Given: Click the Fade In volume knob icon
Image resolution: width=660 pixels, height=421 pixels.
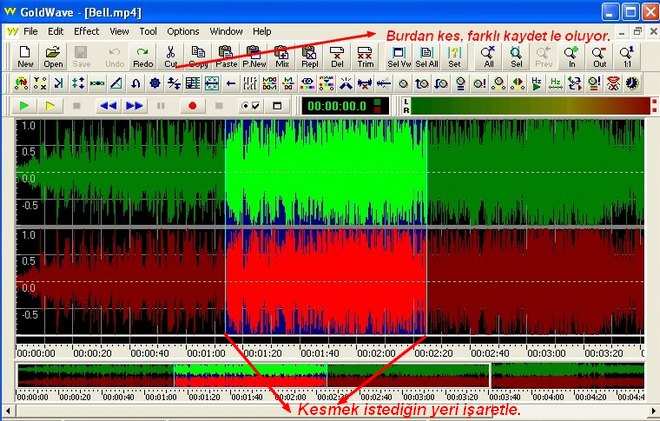Looking at the screenshot, I should click(x=422, y=83).
